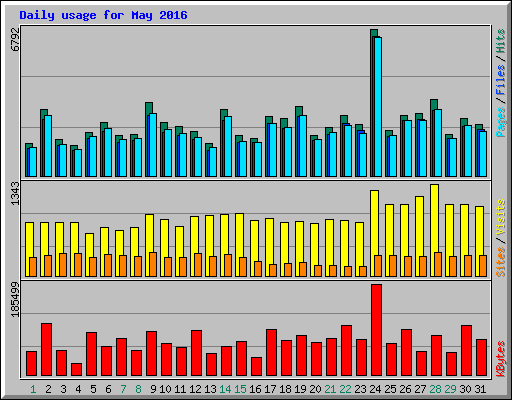The width and height of the screenshot is (512, 400).
Task: Click the red KBytes bar for day 16
Action: (257, 366)
